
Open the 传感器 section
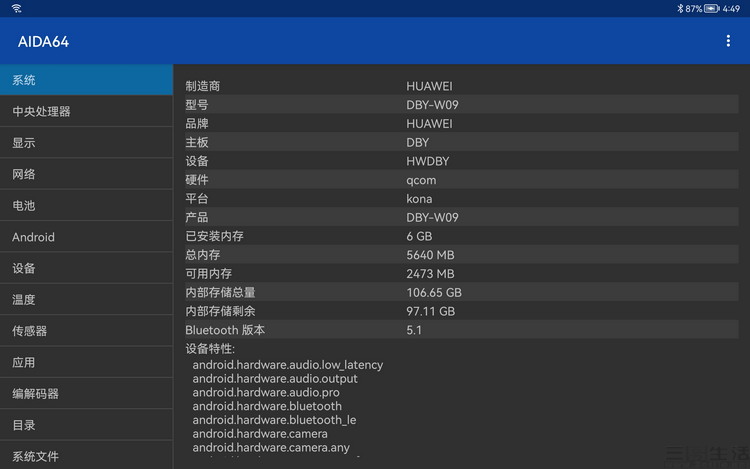click(x=86, y=331)
